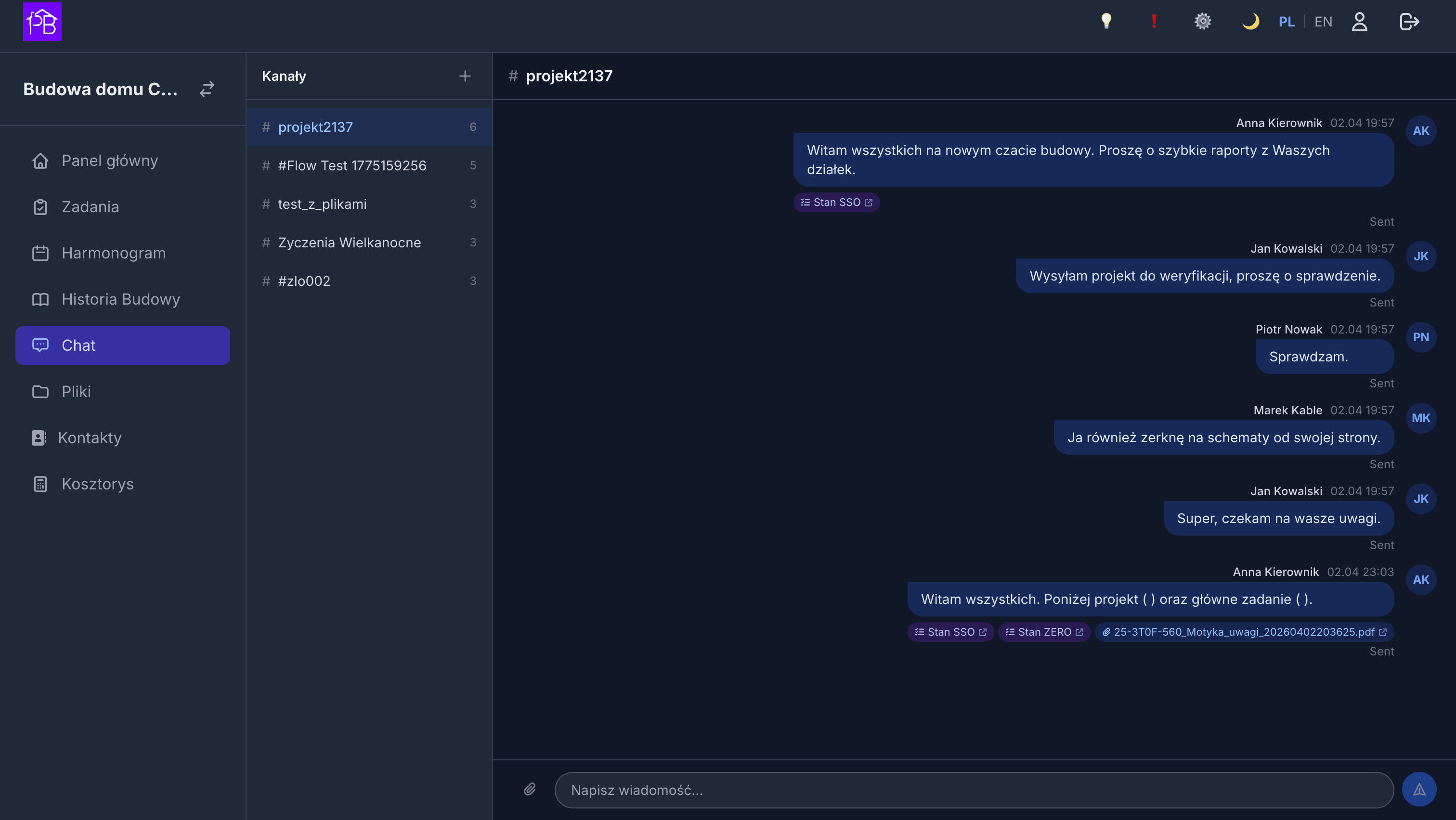Add a new channel with plus icon

[x=465, y=76]
